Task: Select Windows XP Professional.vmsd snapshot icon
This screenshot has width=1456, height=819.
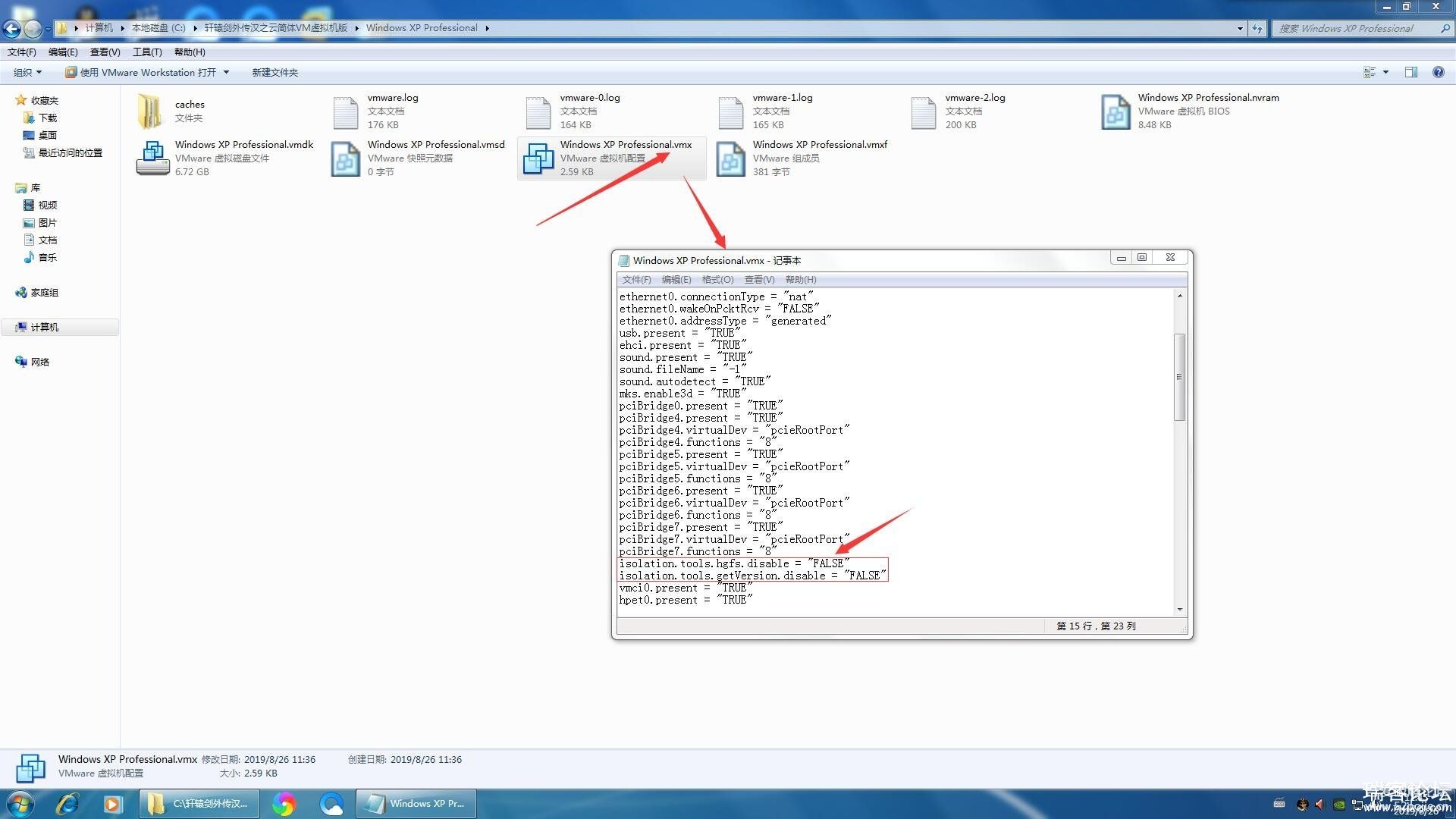Action: 346,159
